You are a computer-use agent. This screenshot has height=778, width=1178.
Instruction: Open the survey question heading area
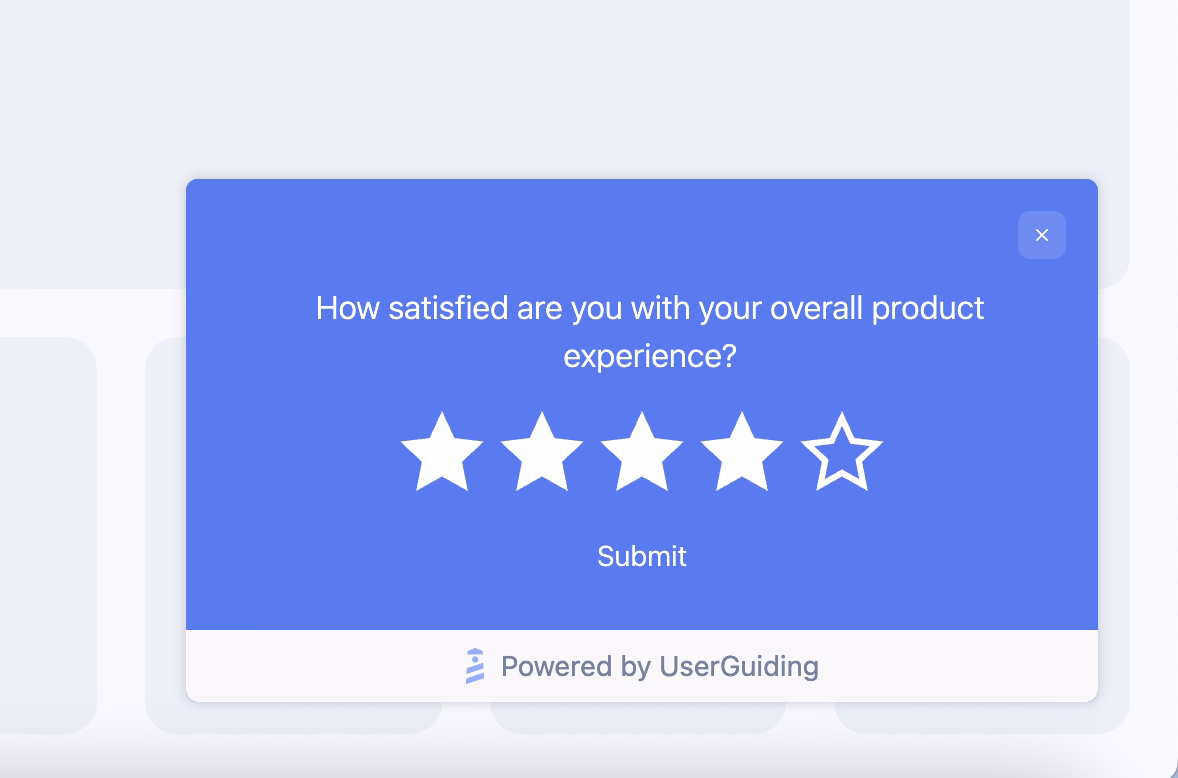(x=650, y=331)
